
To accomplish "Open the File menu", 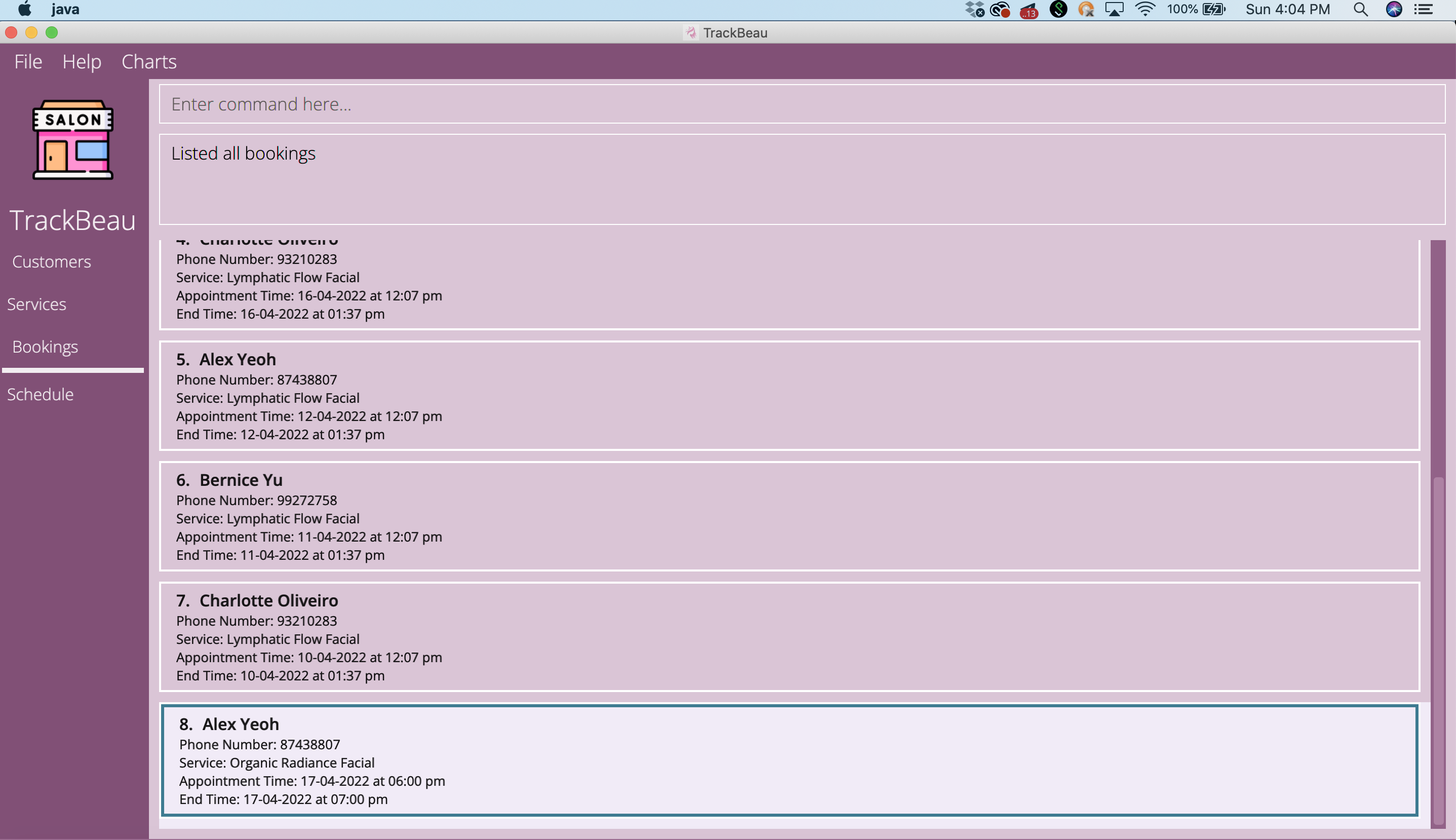I will 28,61.
